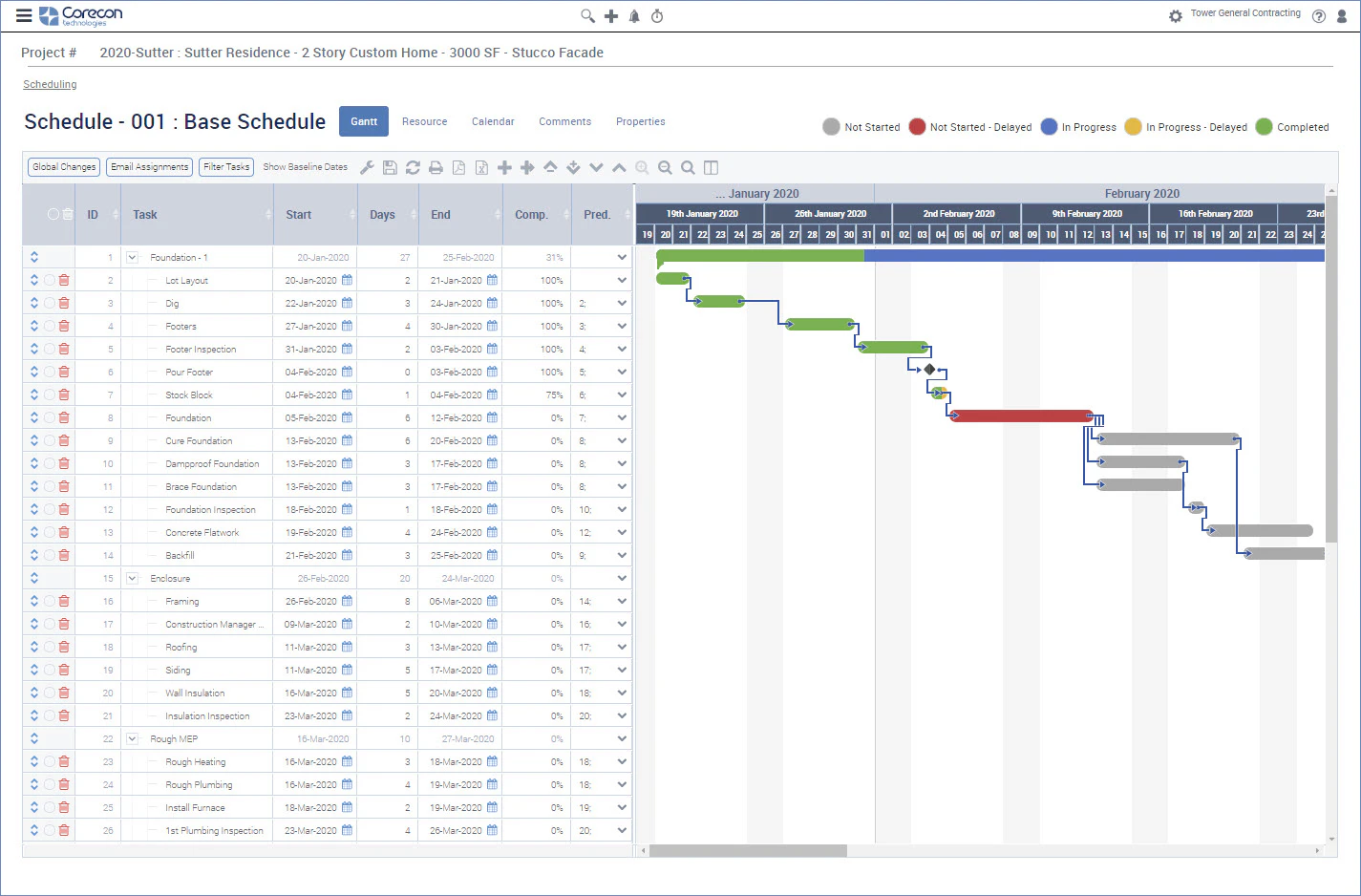The width and height of the screenshot is (1361, 896).
Task: Click the save schedule floppy disk icon
Action: (390, 167)
